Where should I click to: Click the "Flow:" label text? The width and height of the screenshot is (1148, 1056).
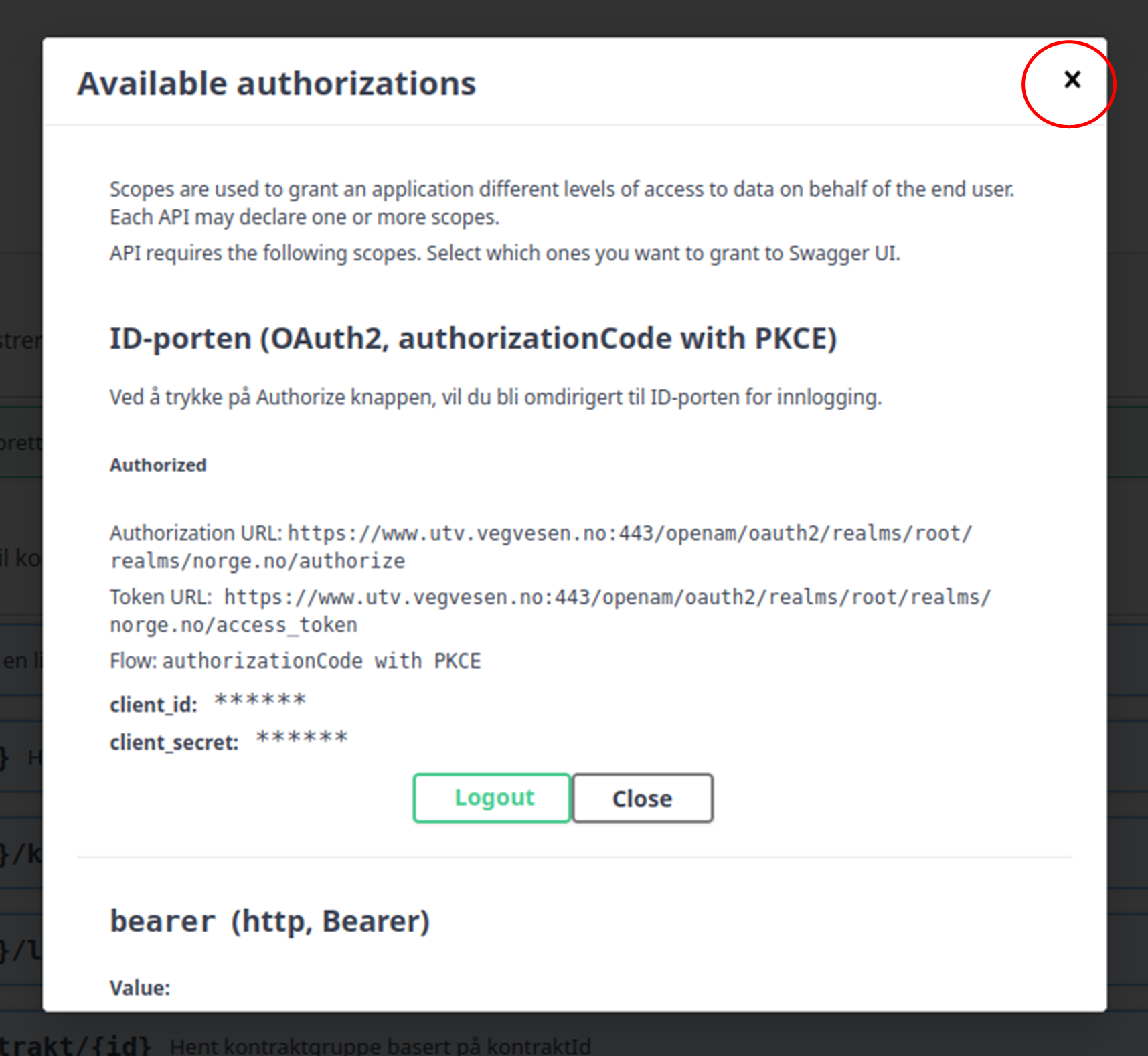(133, 661)
